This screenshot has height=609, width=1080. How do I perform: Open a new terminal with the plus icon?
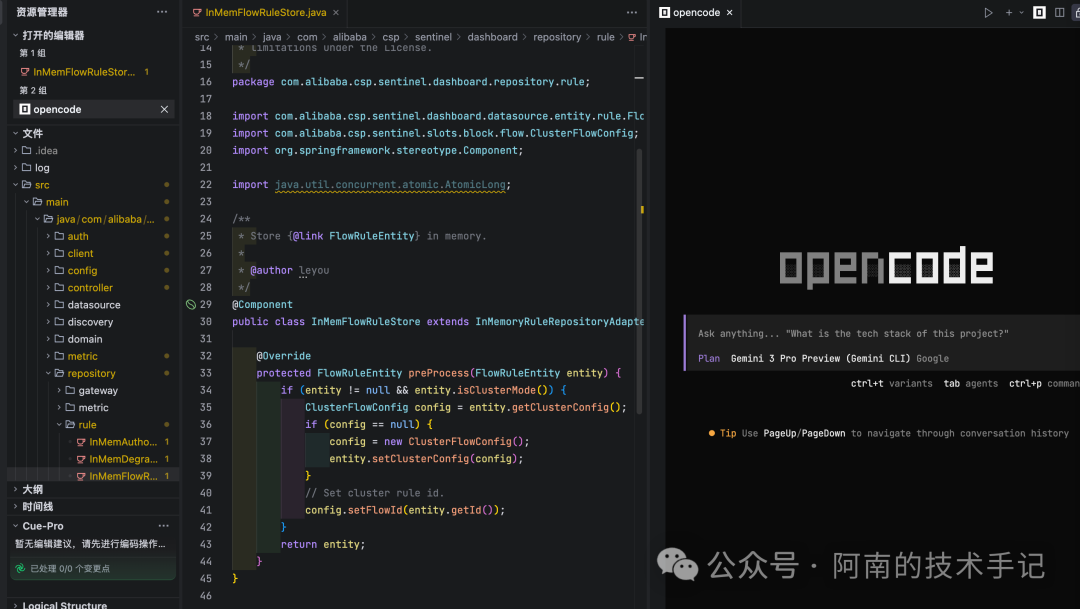point(1009,12)
